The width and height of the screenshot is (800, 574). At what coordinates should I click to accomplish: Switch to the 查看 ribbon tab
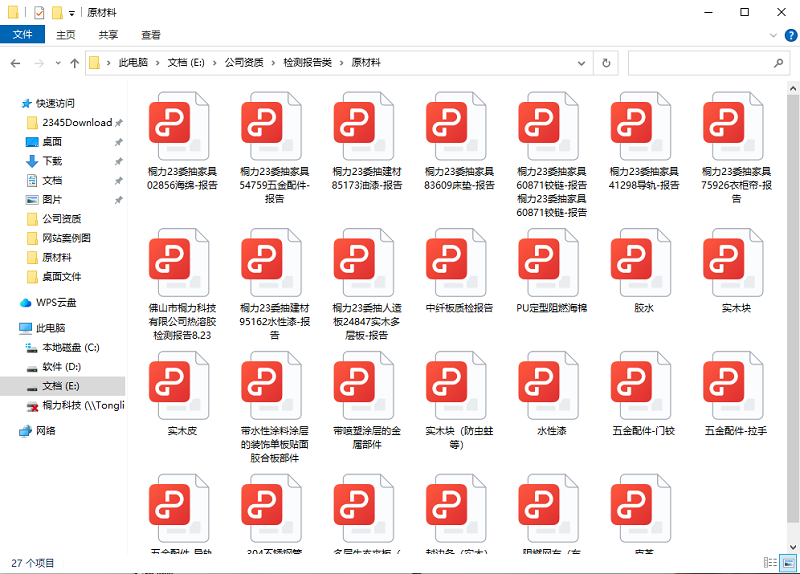151,35
